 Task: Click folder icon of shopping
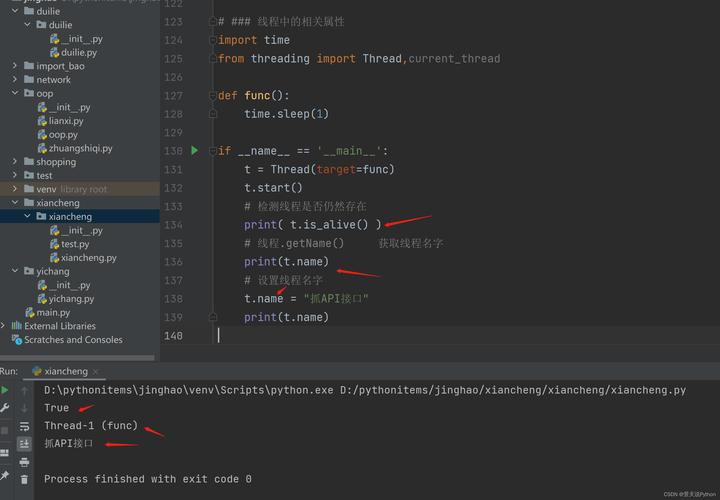pos(29,162)
